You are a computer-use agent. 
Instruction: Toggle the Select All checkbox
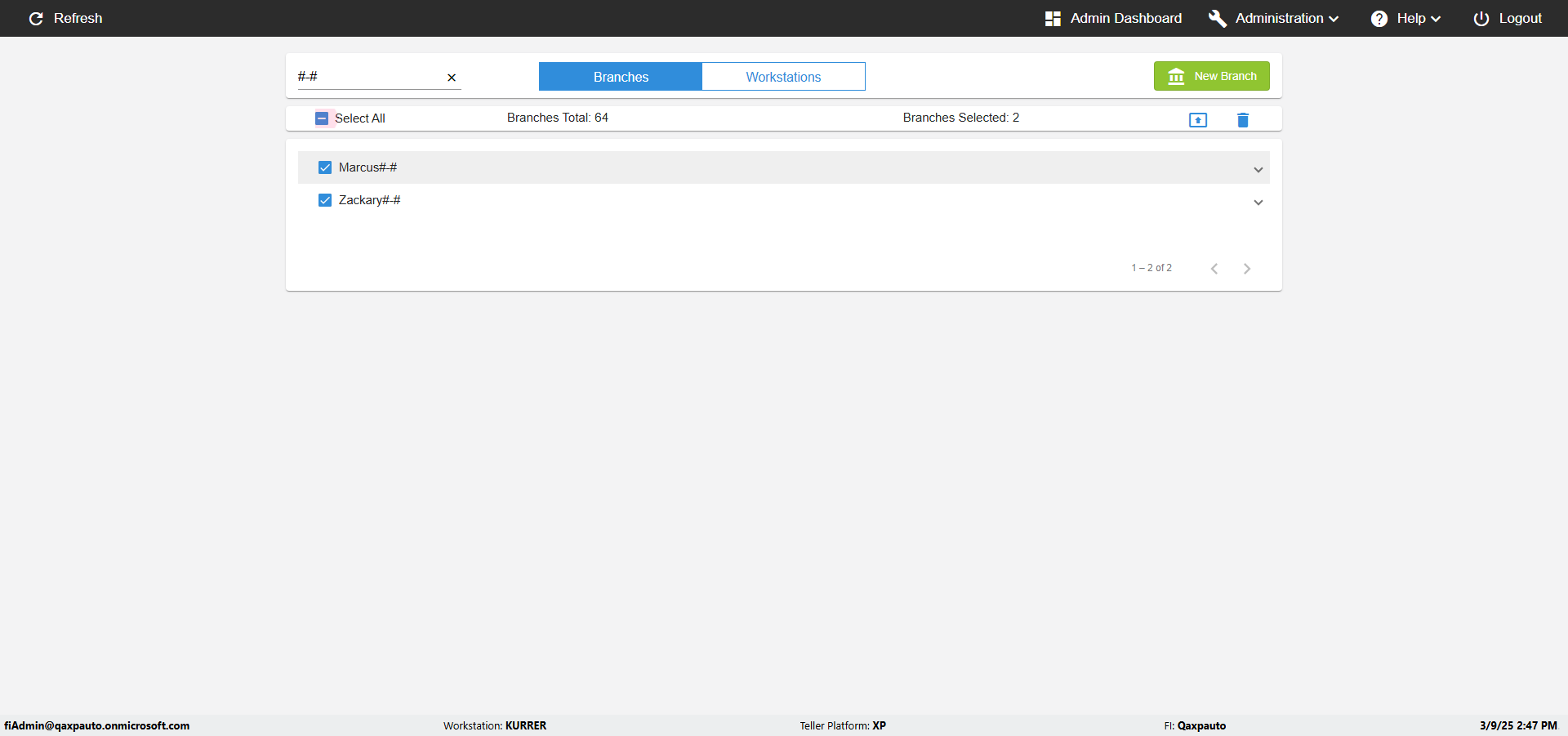tap(322, 118)
